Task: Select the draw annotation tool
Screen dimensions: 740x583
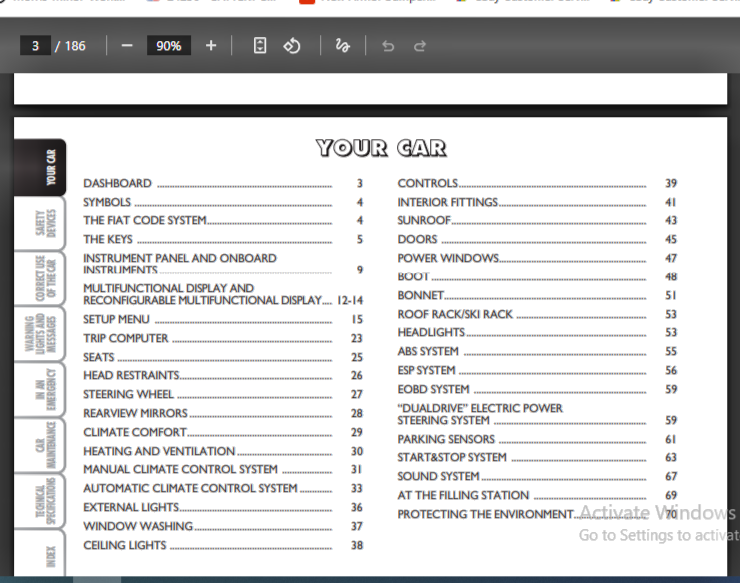Action: pos(343,46)
